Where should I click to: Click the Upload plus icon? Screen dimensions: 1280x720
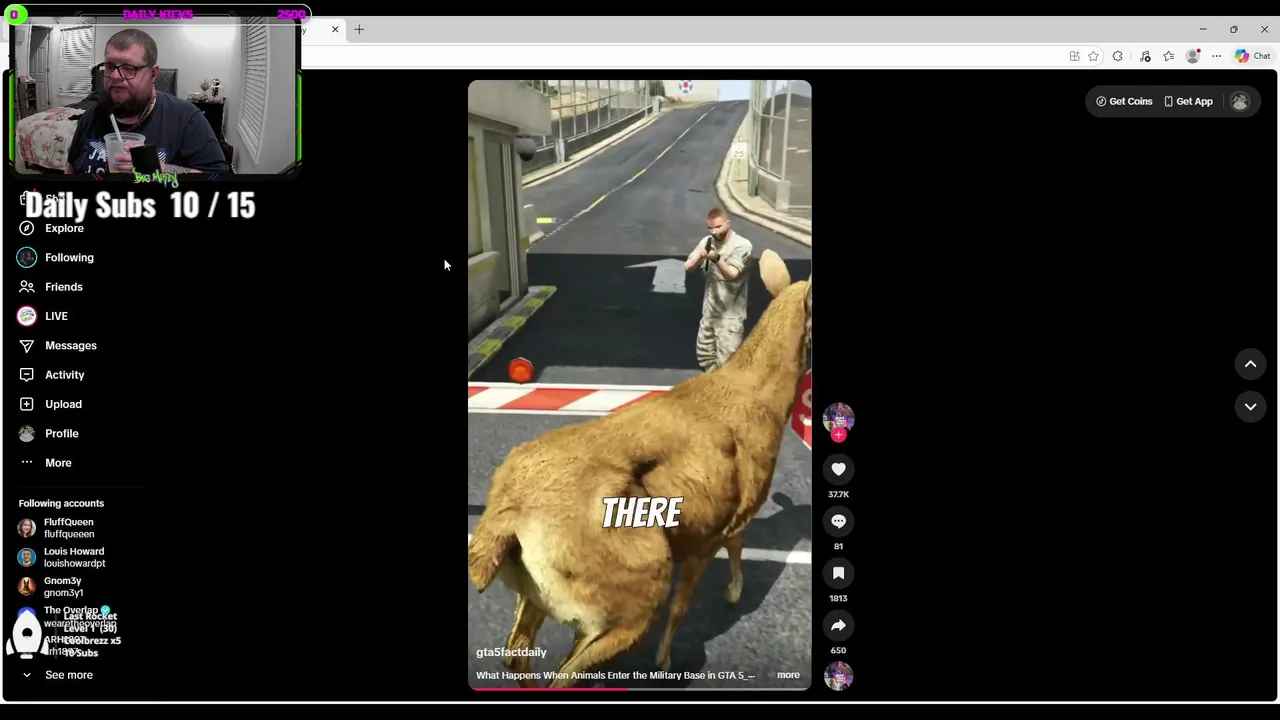[27, 404]
